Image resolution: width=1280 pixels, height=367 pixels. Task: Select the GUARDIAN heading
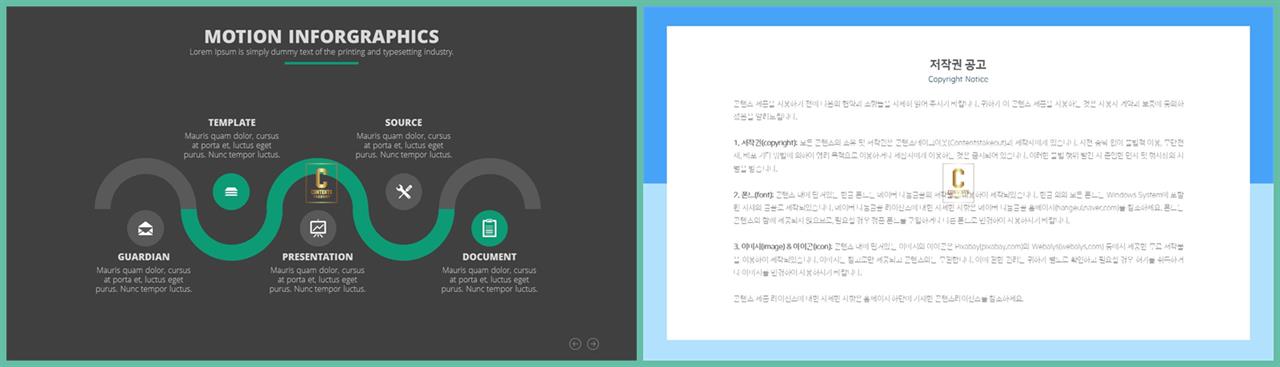coord(144,257)
